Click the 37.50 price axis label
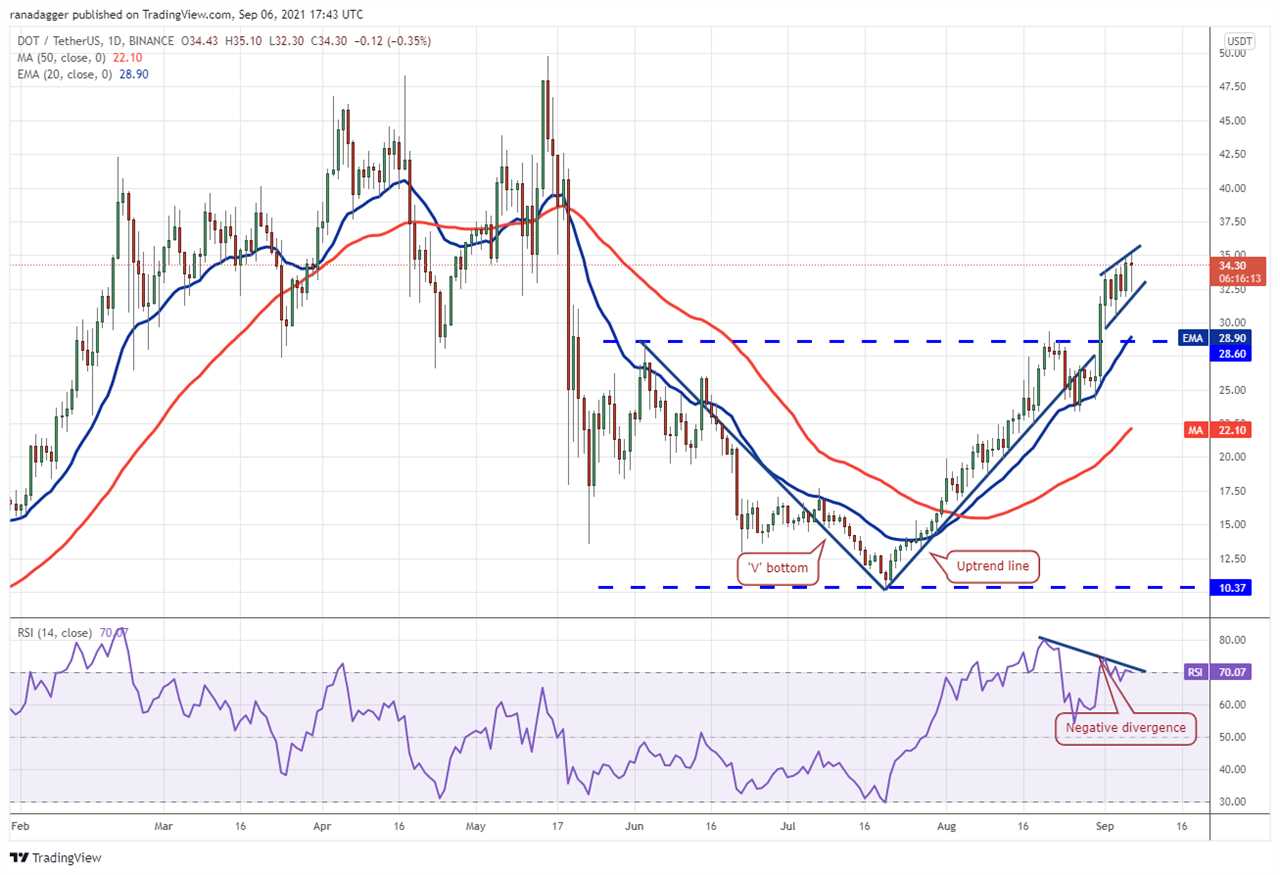 coord(1232,222)
